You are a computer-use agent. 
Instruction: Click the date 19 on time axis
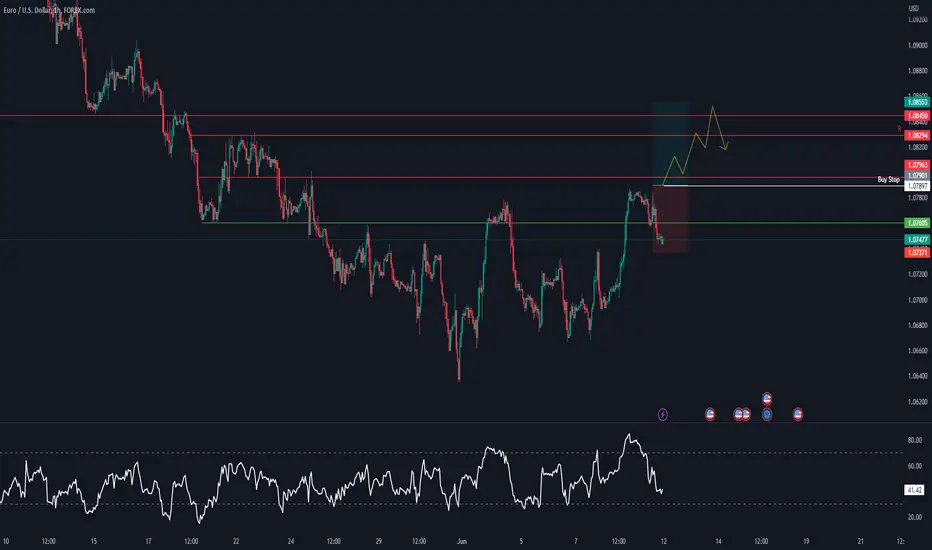pyautogui.click(x=806, y=541)
